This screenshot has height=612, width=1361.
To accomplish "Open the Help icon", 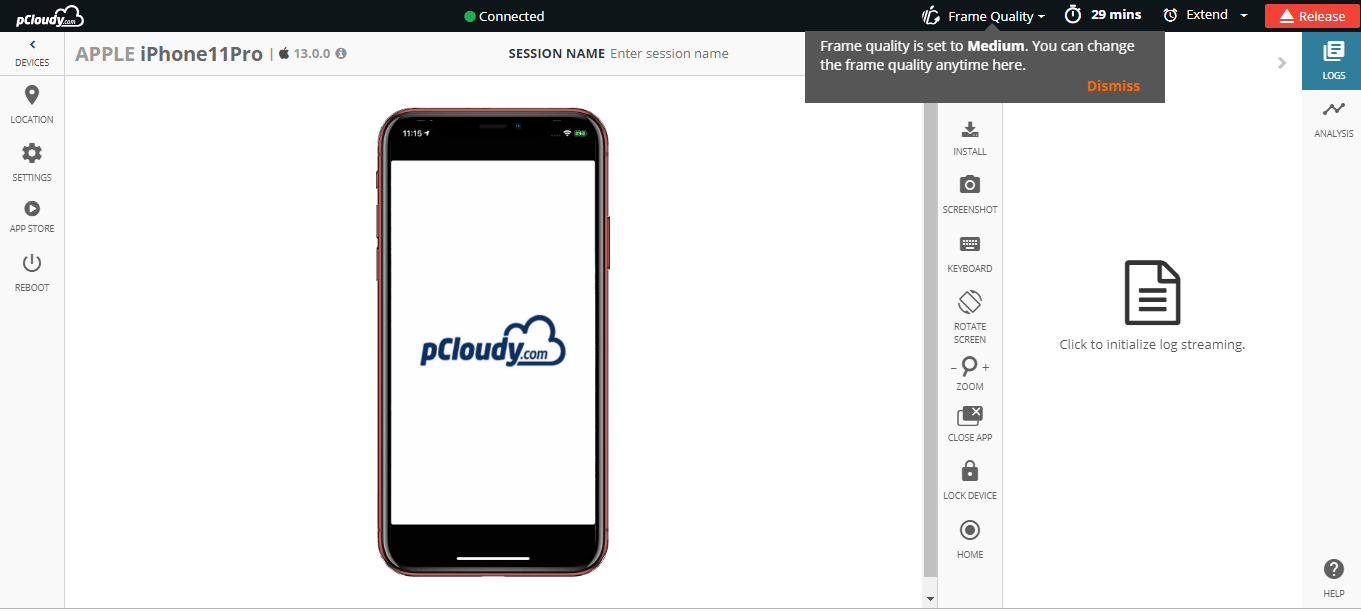I will 1333,569.
